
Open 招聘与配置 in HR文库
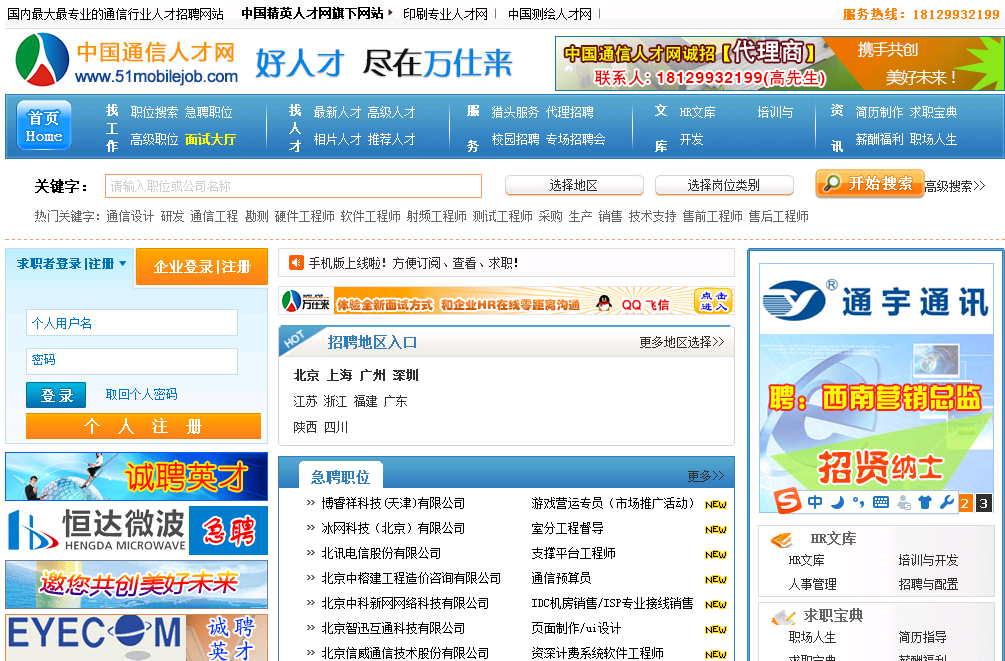928,585
